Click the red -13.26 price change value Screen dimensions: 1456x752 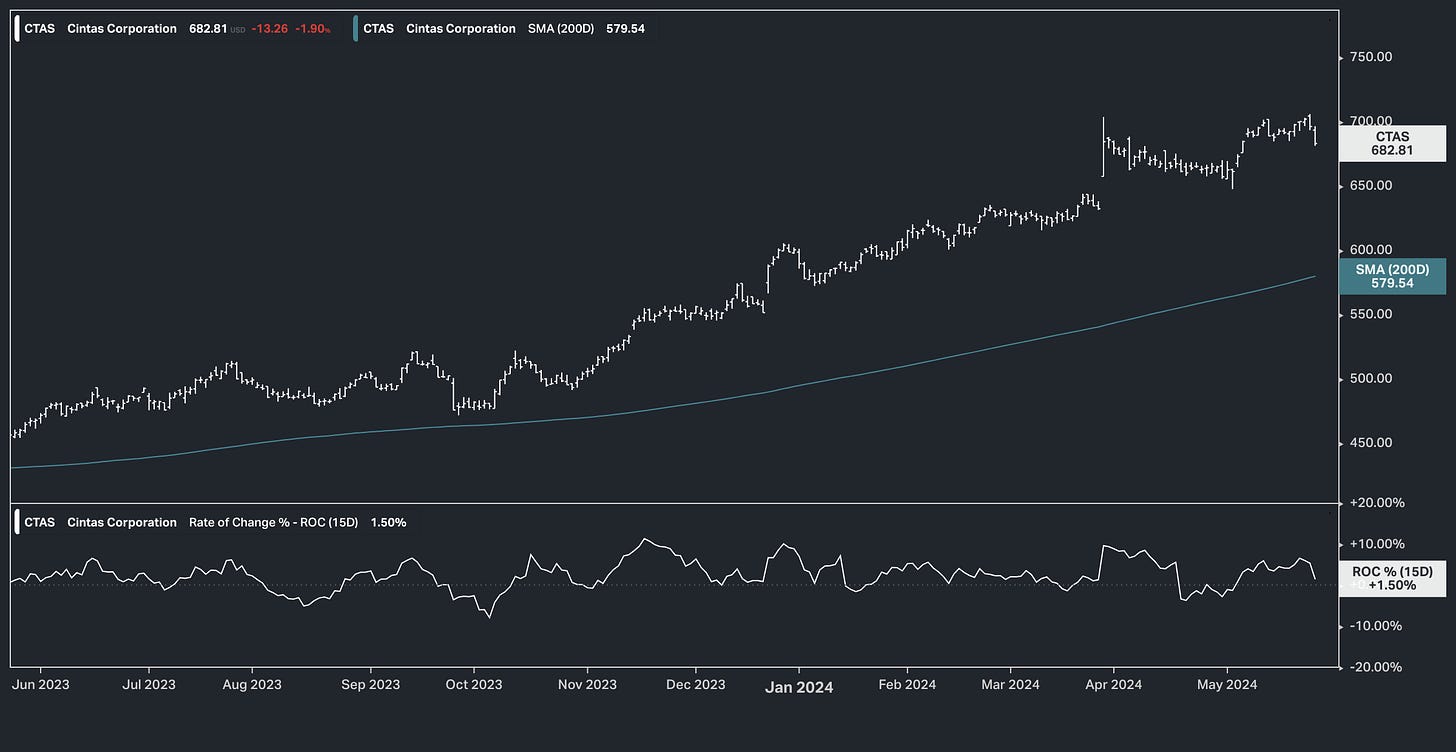(270, 29)
